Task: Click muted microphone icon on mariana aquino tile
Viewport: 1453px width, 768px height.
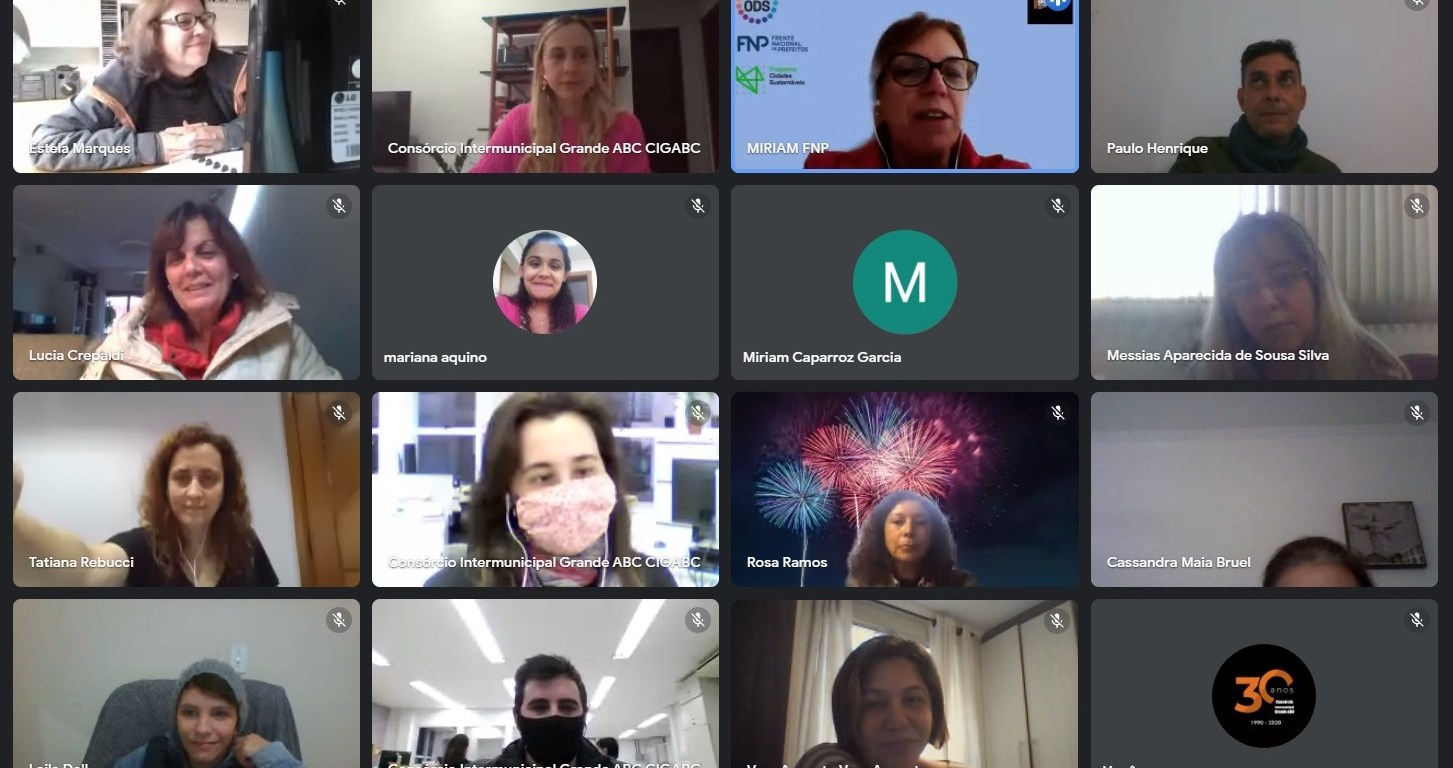Action: pyautogui.click(x=698, y=206)
